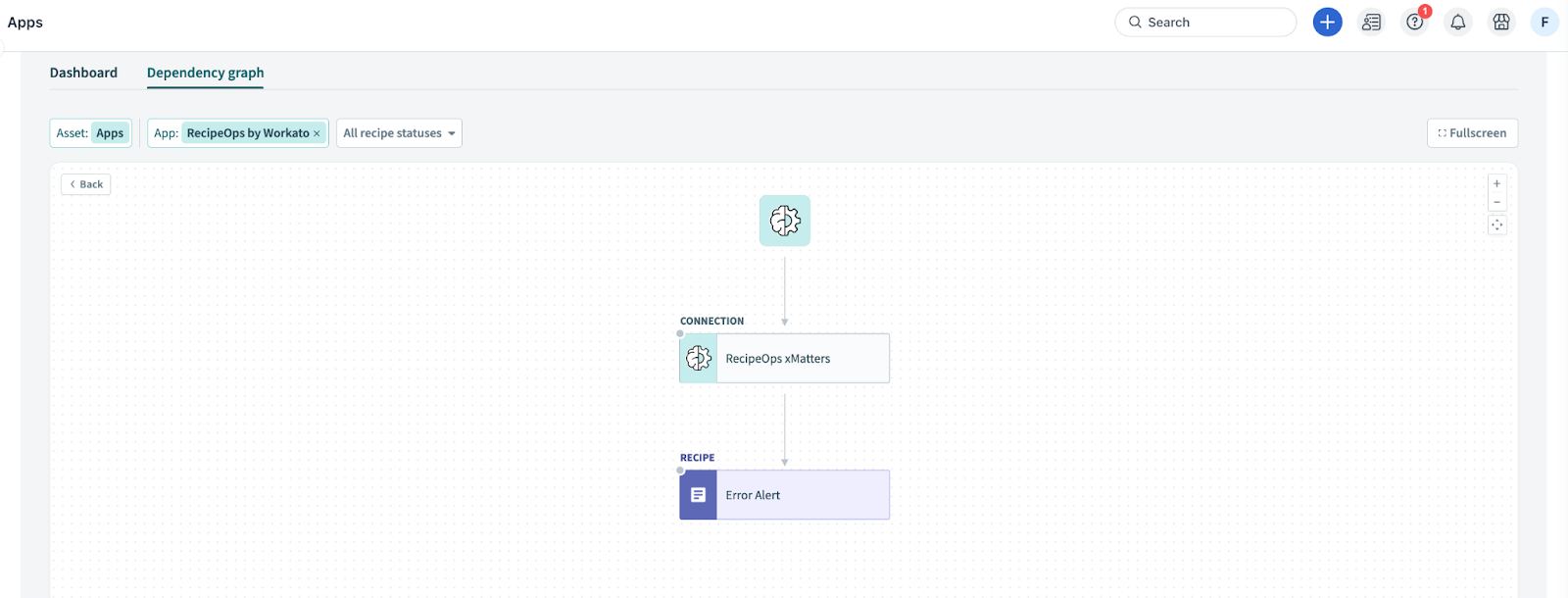
Task: Open the All recipe statuses dropdown
Action: (399, 133)
